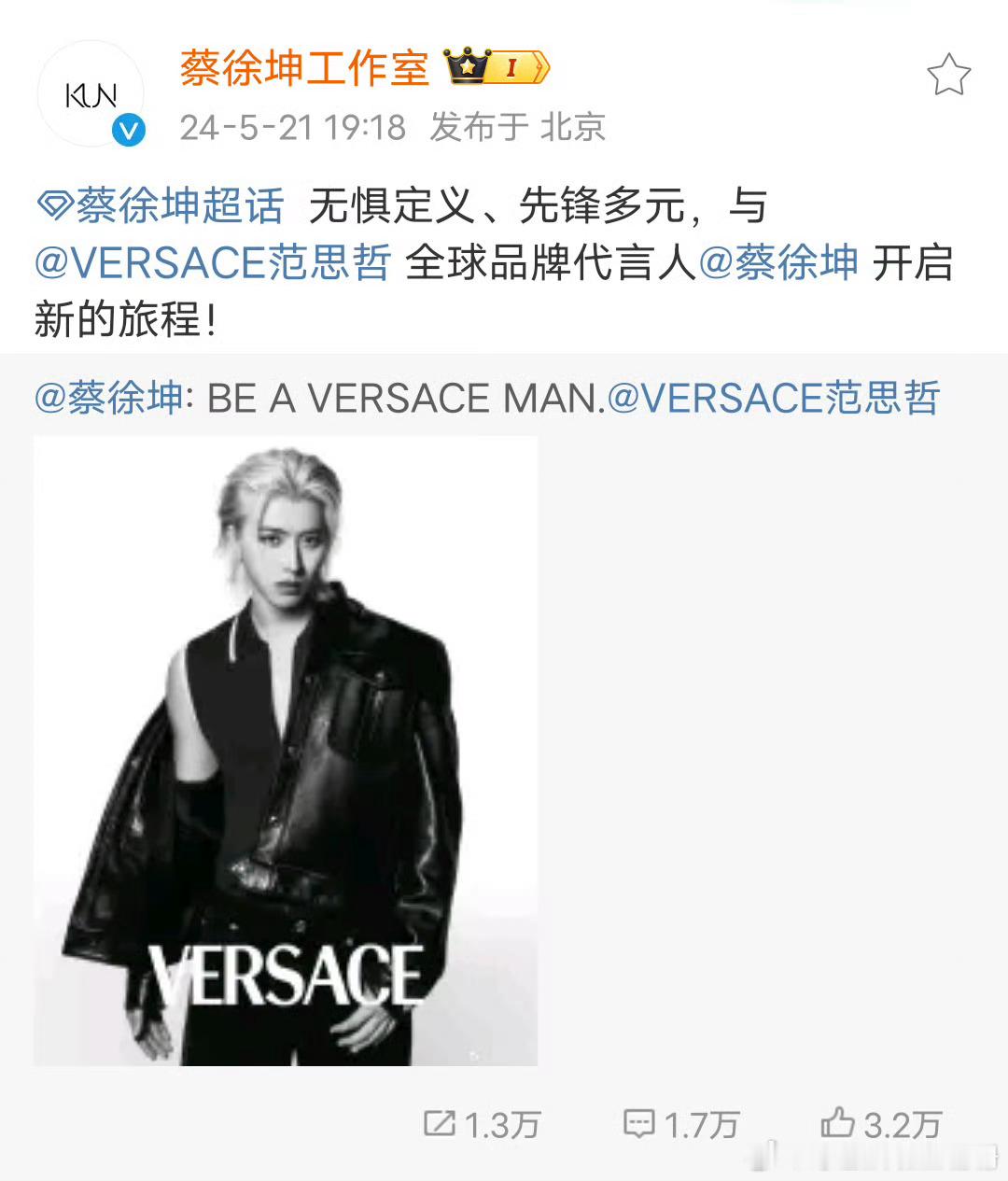Tap the 发布于 北京 location text
This screenshot has width=1008, height=1181.
pyautogui.click(x=518, y=127)
